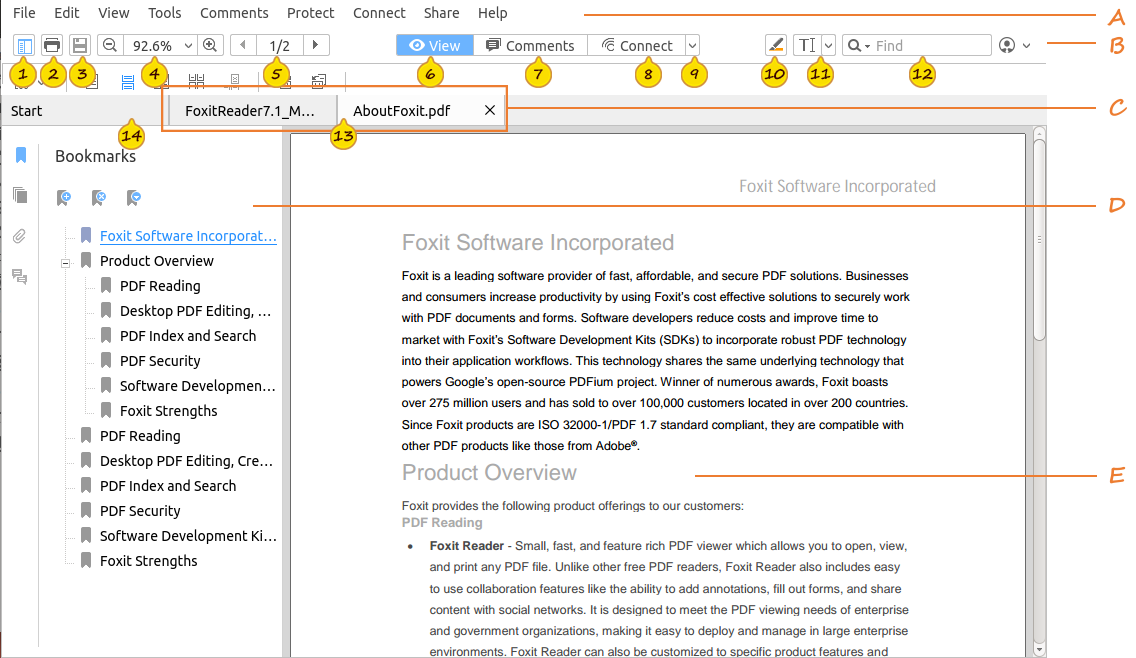
Task: Select nested PDF Security bookmark
Action: pyautogui.click(x=160, y=361)
